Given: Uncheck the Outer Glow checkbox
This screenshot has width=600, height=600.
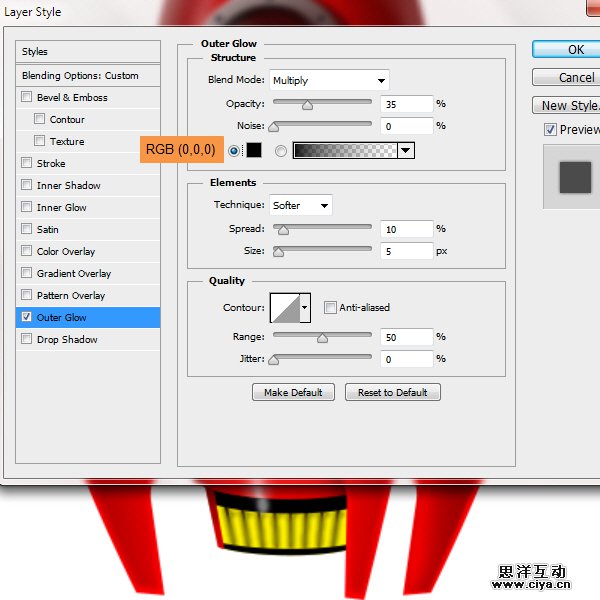Looking at the screenshot, I should [x=26, y=317].
